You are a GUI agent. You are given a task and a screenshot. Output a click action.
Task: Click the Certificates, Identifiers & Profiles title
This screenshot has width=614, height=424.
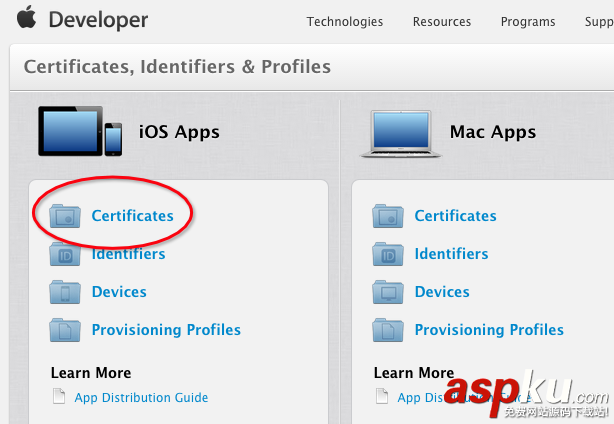(x=177, y=67)
